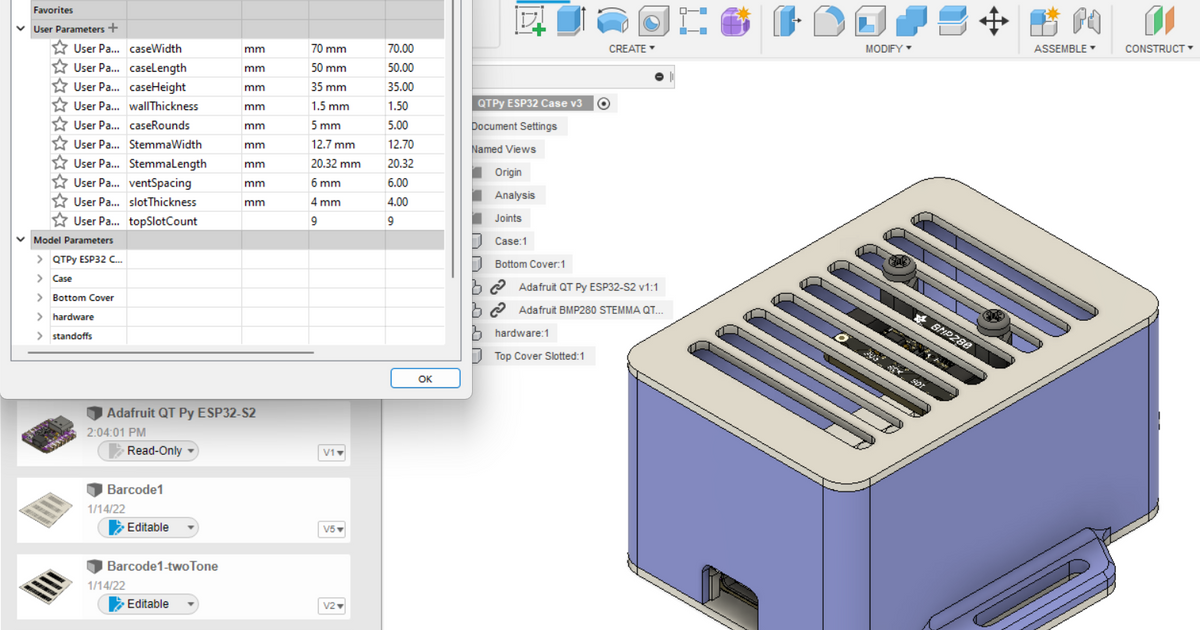The image size is (1200, 630).
Task: Click the Extrude tool icon
Action: [x=571, y=20]
